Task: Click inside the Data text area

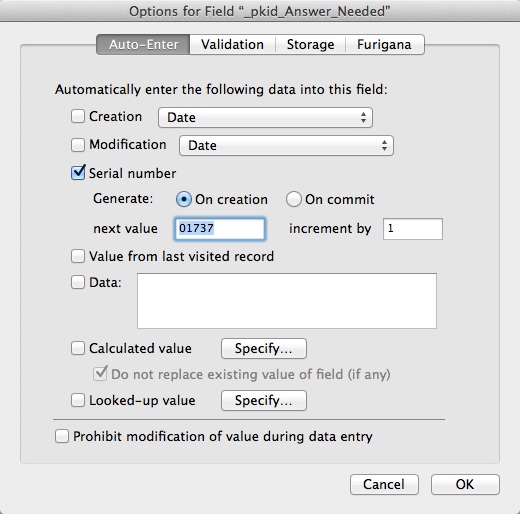Action: click(287, 301)
